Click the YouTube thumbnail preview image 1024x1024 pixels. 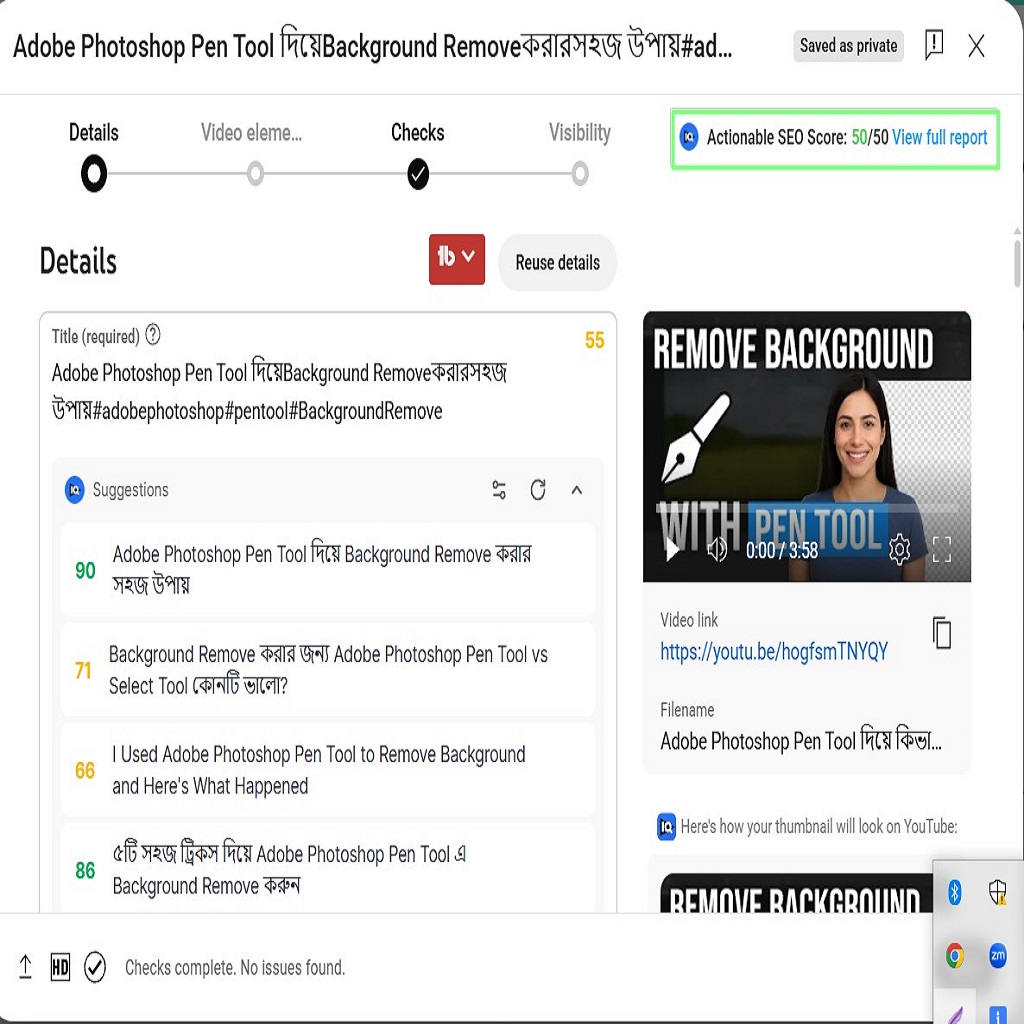(796, 893)
